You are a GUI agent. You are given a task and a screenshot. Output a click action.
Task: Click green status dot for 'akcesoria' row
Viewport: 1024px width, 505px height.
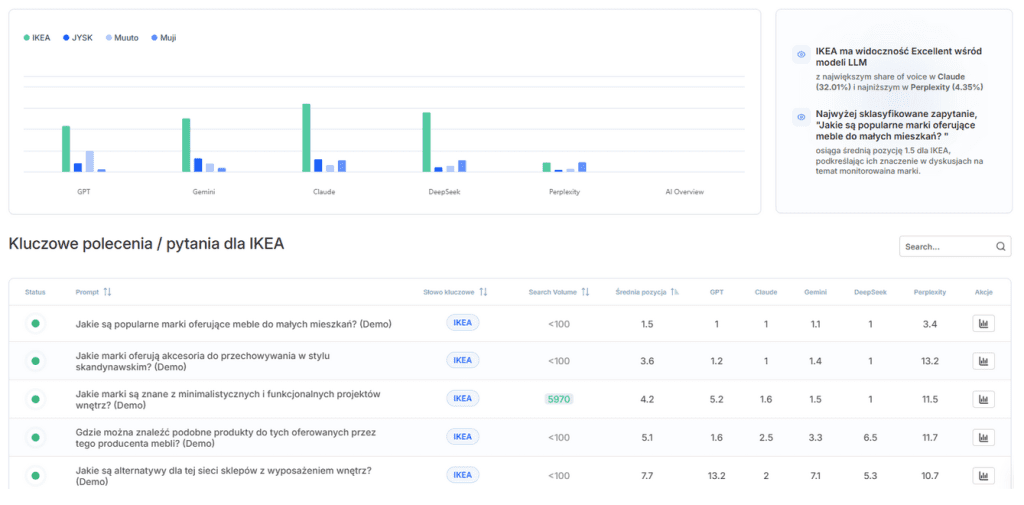coord(35,361)
